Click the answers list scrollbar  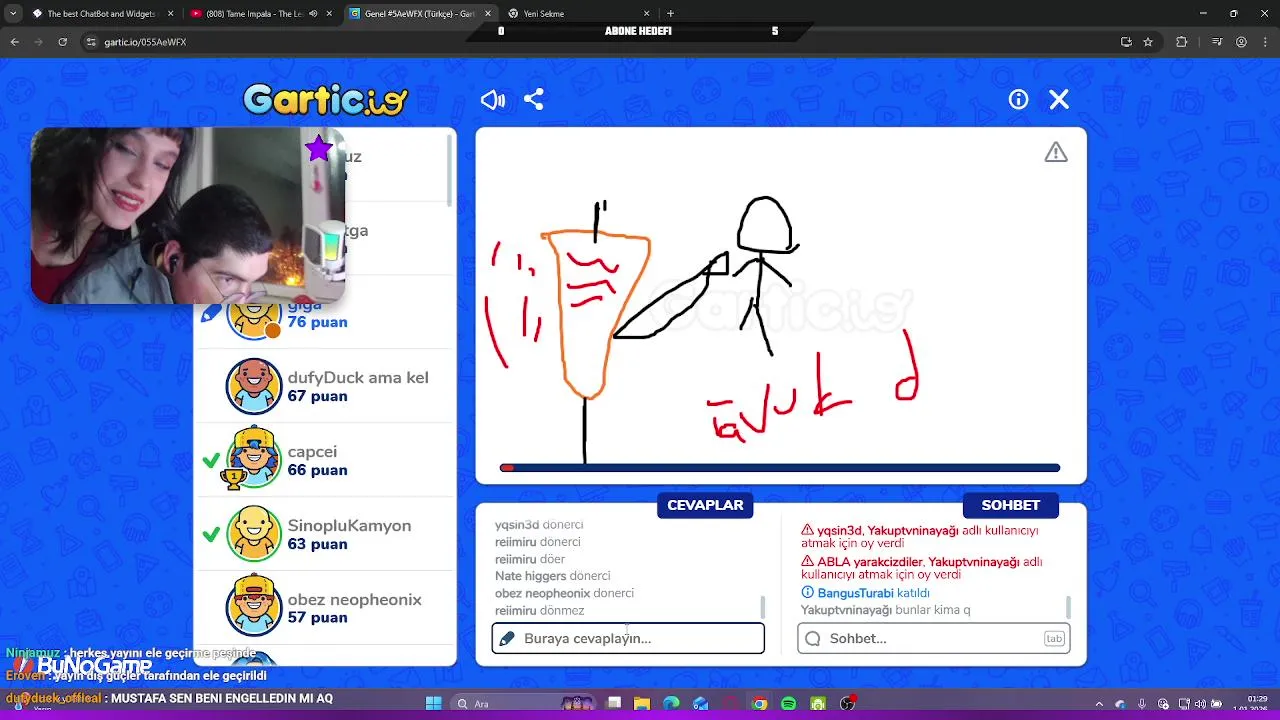(x=763, y=607)
